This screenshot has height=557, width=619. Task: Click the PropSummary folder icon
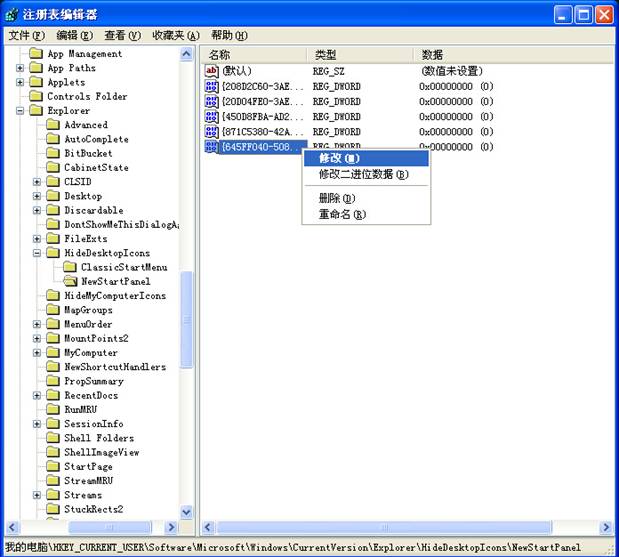[x=53, y=381]
